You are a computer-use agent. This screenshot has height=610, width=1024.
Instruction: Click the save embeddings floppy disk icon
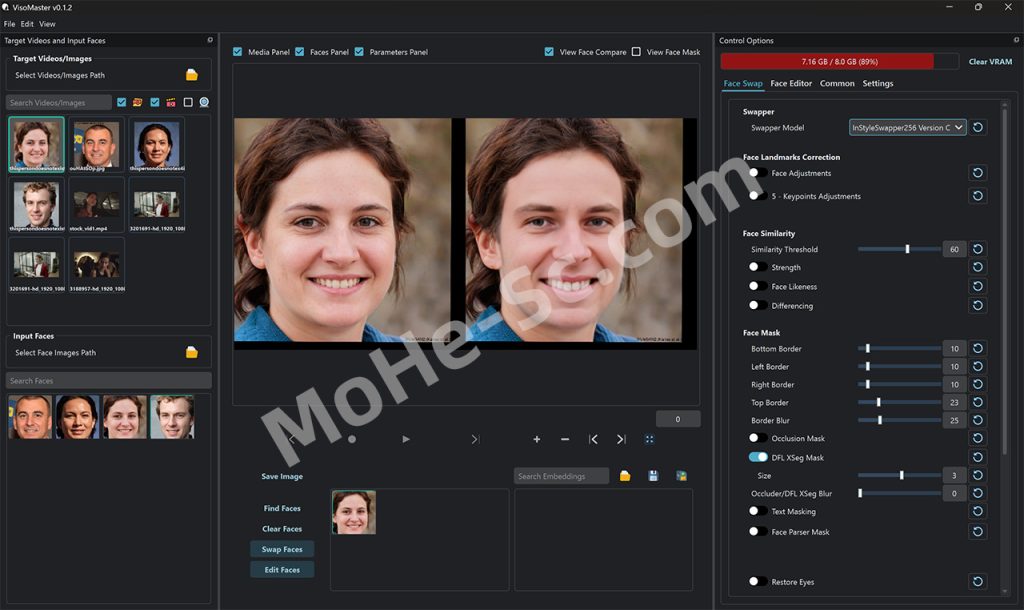pos(653,476)
